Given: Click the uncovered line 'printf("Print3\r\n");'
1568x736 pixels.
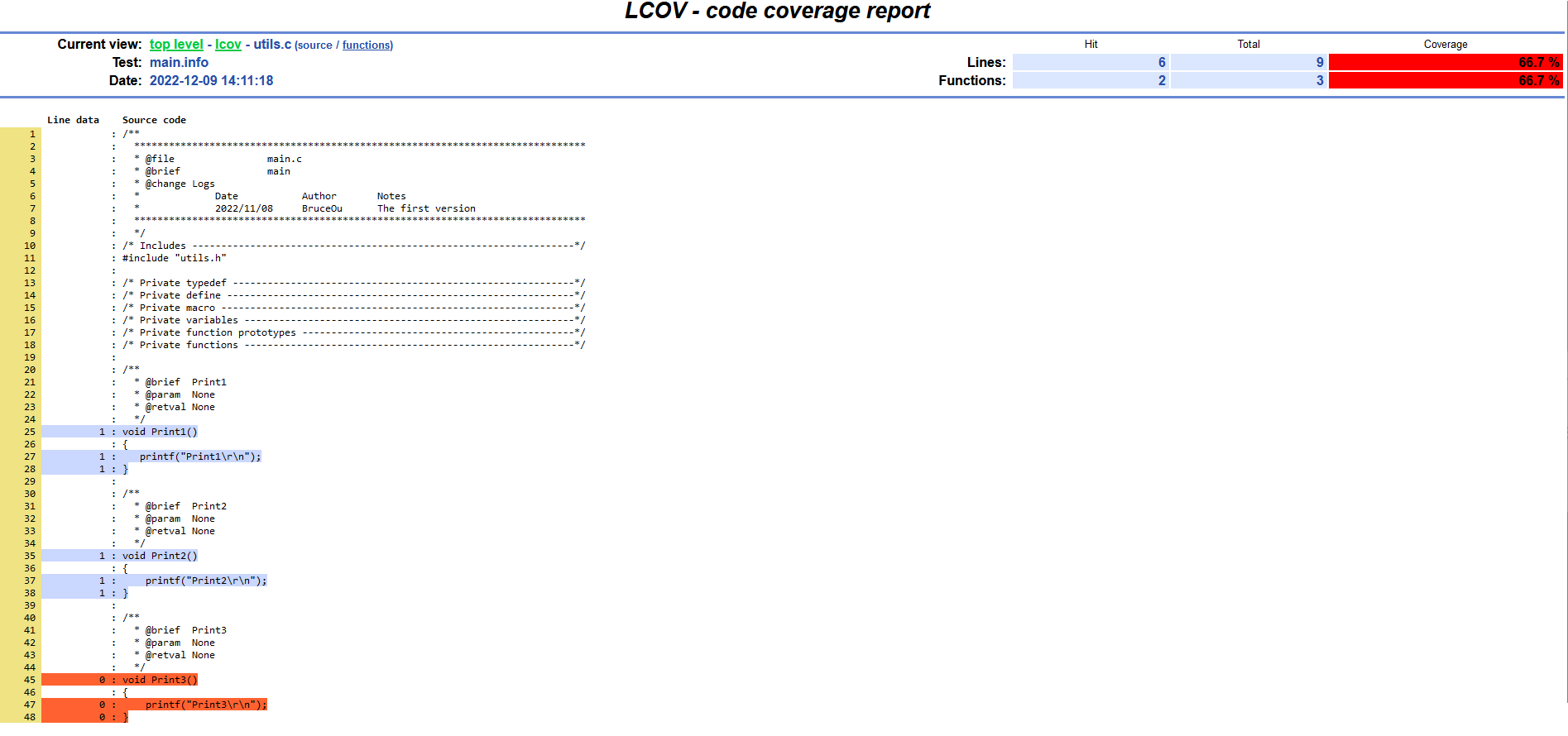Looking at the screenshot, I should pyautogui.click(x=206, y=705).
